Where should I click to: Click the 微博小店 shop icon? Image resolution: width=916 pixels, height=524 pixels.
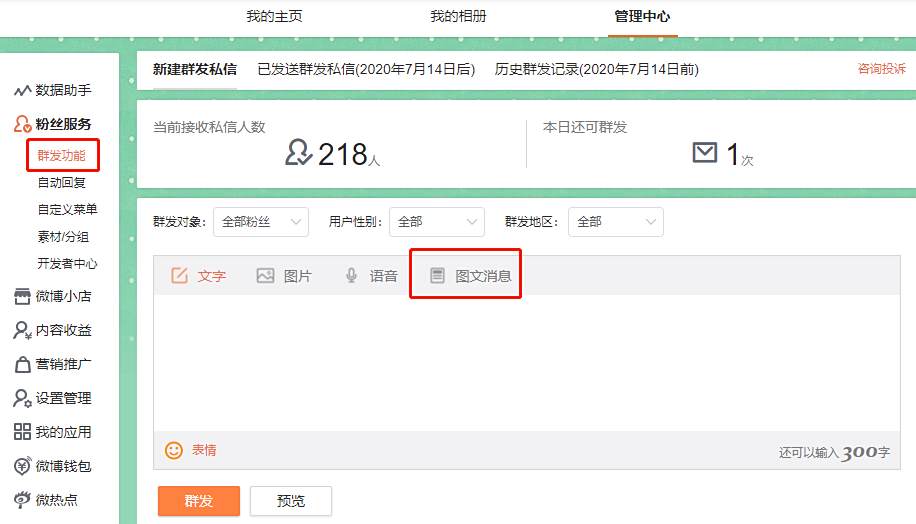point(22,296)
